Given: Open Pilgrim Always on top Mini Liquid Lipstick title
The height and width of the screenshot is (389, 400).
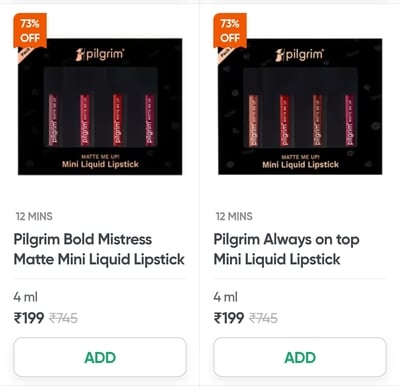Looking at the screenshot, I should click(x=286, y=249).
